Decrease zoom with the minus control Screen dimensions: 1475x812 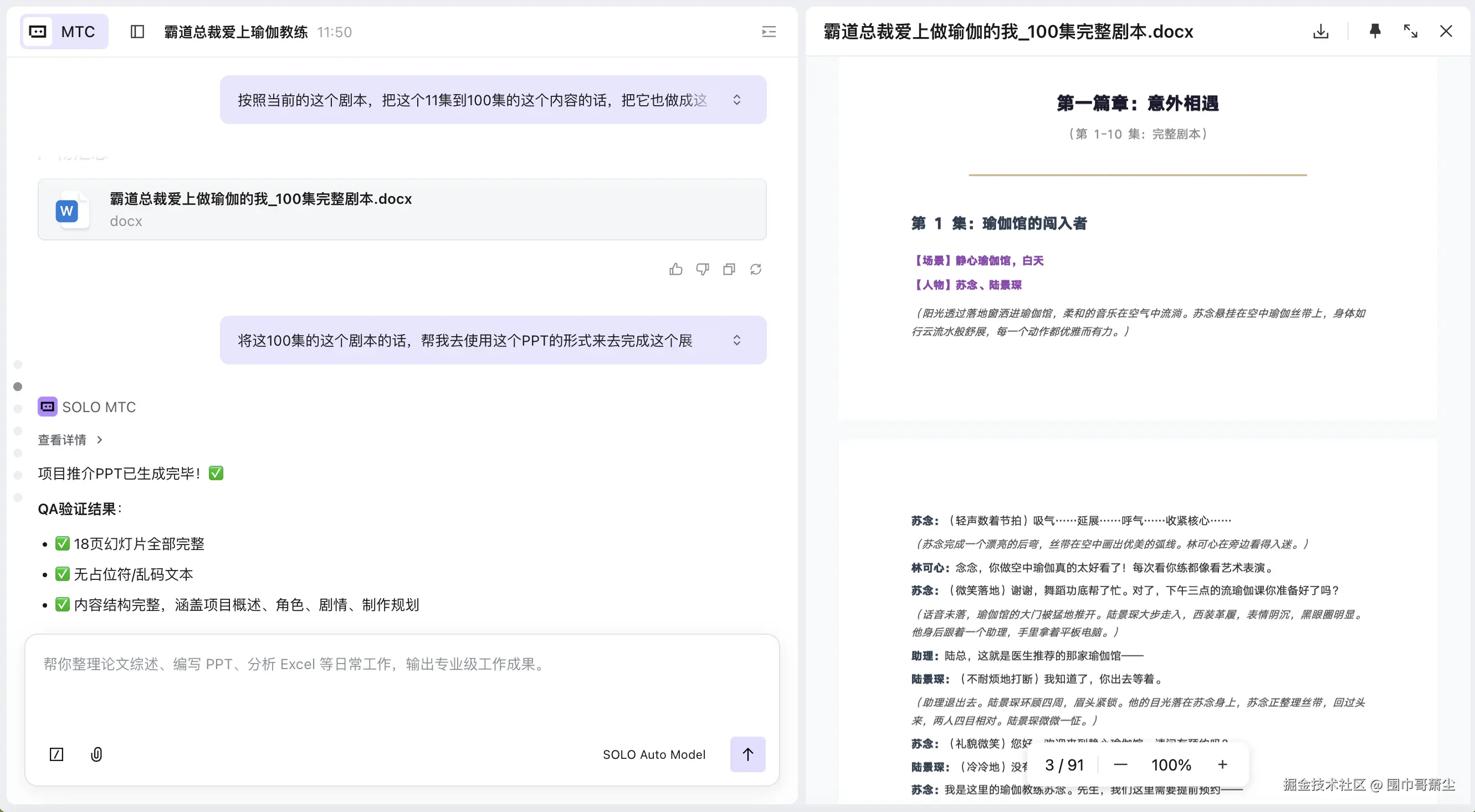pos(1120,764)
